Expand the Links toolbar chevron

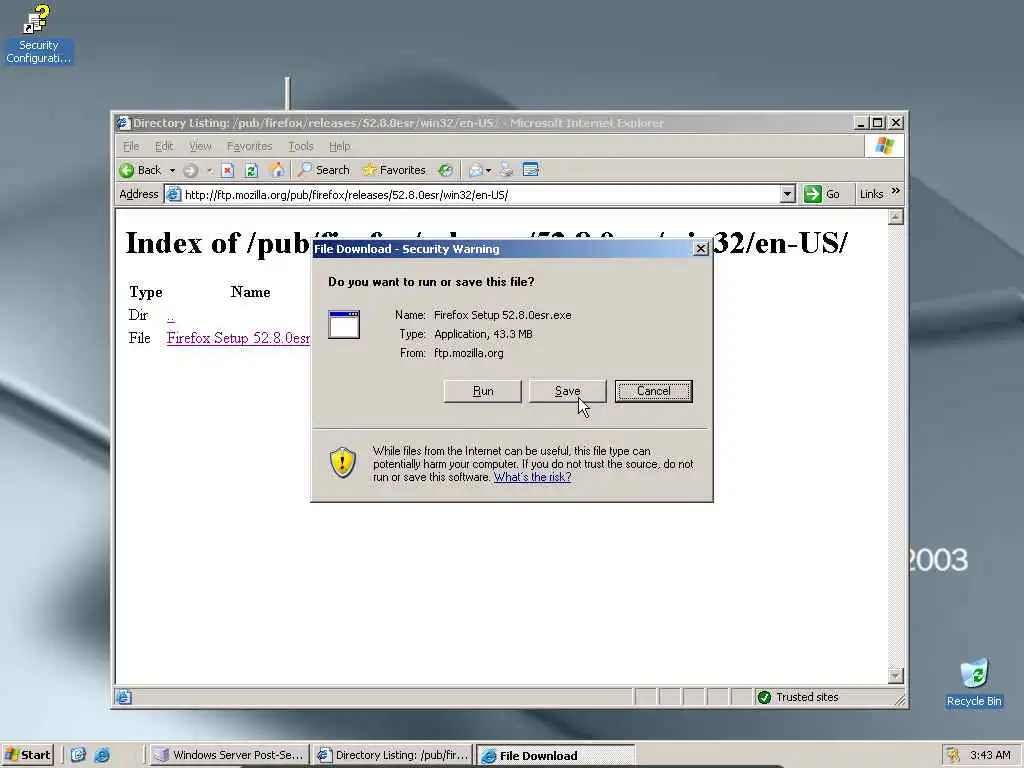[x=895, y=191]
